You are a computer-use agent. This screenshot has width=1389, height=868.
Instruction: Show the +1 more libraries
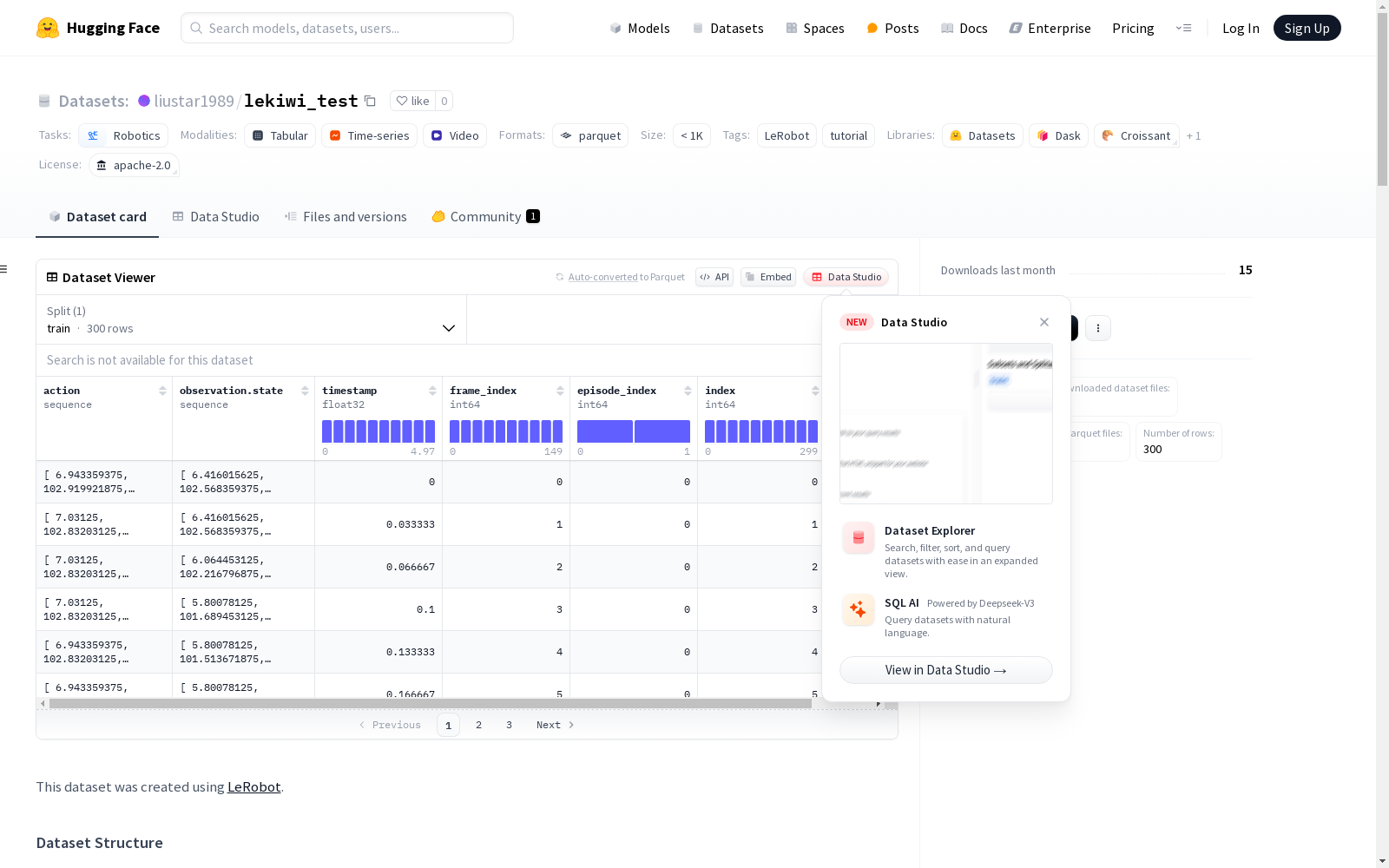[x=1194, y=135]
